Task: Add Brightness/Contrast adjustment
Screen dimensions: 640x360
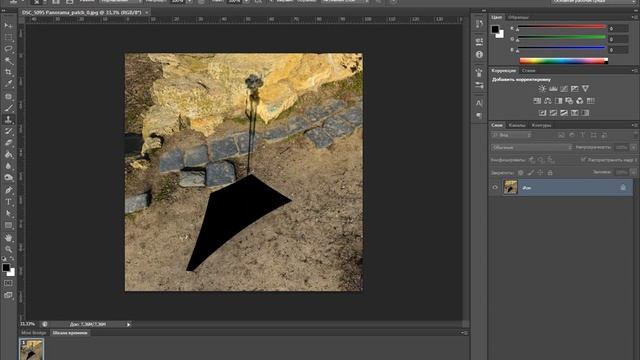Action: click(542, 89)
